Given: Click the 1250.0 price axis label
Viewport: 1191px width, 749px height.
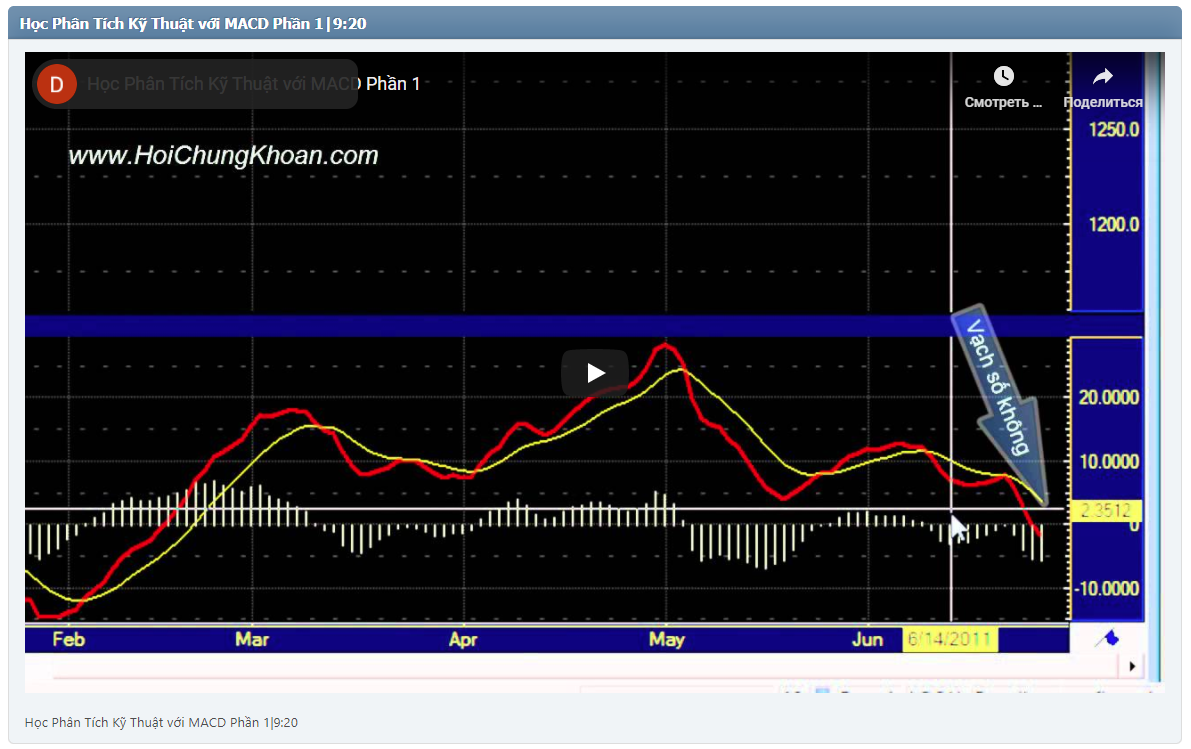Looking at the screenshot, I should point(1114,129).
